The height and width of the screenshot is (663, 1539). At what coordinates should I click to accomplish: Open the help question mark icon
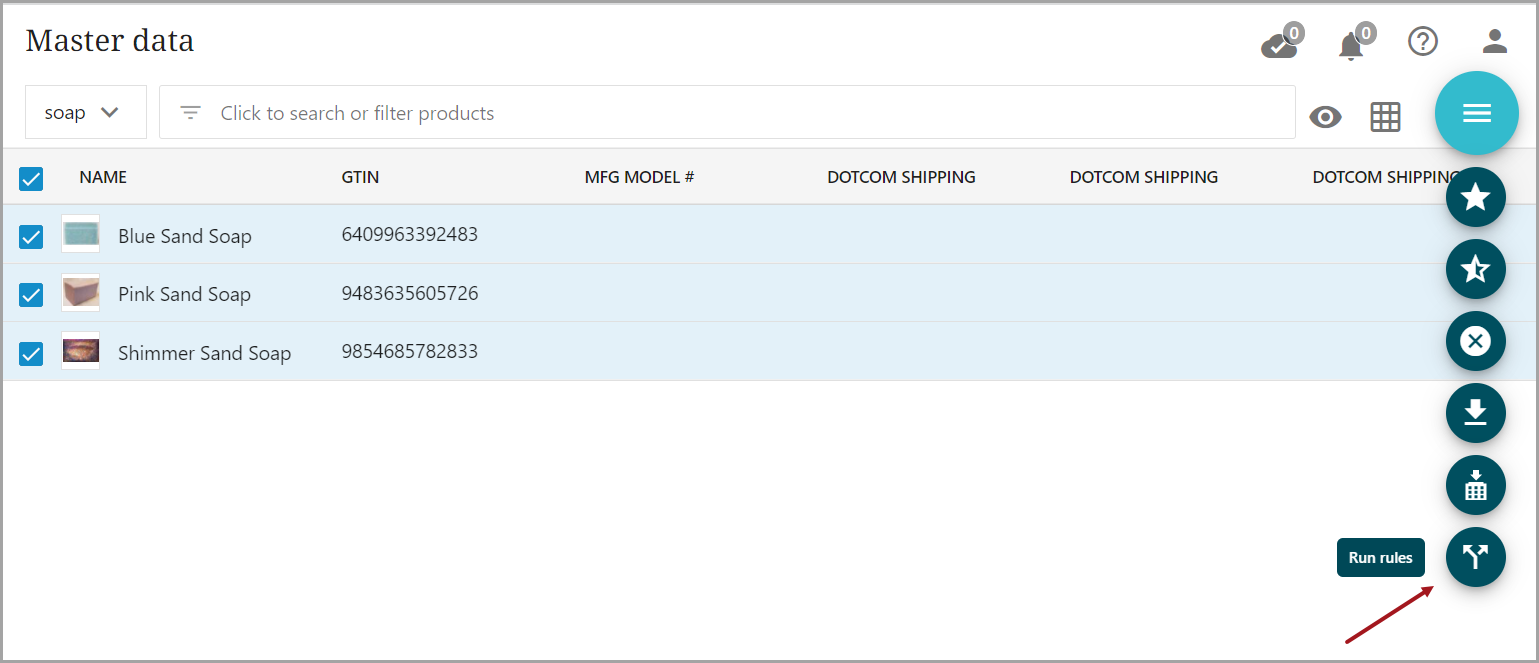click(1422, 41)
